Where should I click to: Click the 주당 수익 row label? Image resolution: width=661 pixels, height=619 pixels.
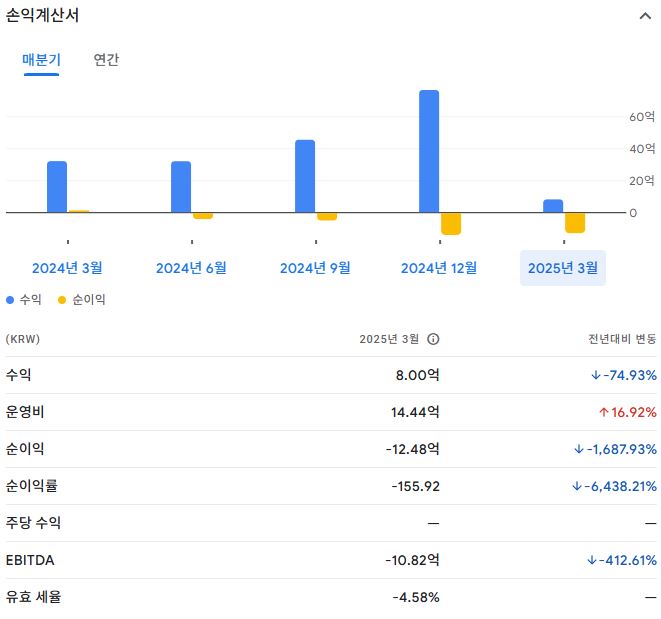(x=33, y=523)
